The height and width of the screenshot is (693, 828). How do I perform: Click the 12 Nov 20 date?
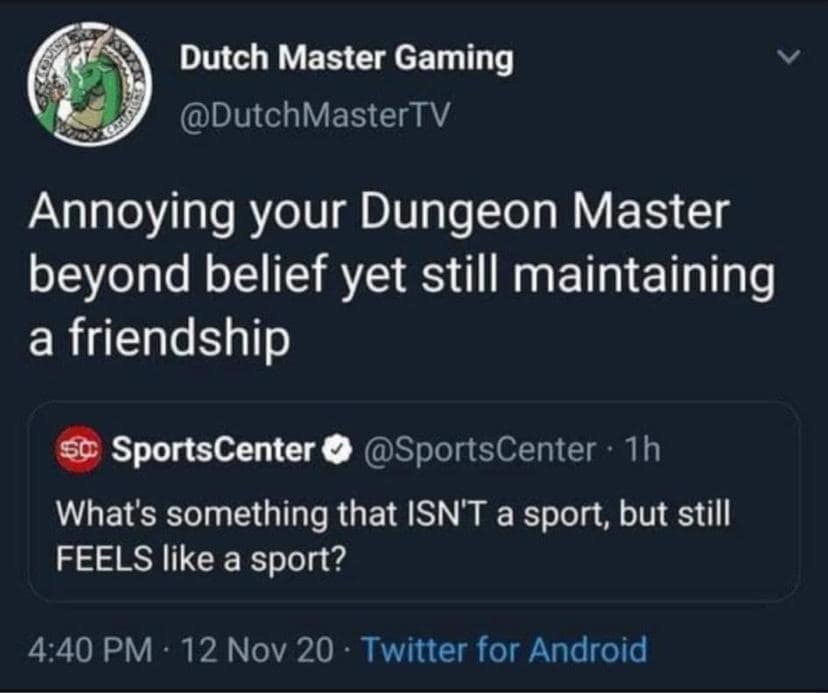(x=257, y=649)
